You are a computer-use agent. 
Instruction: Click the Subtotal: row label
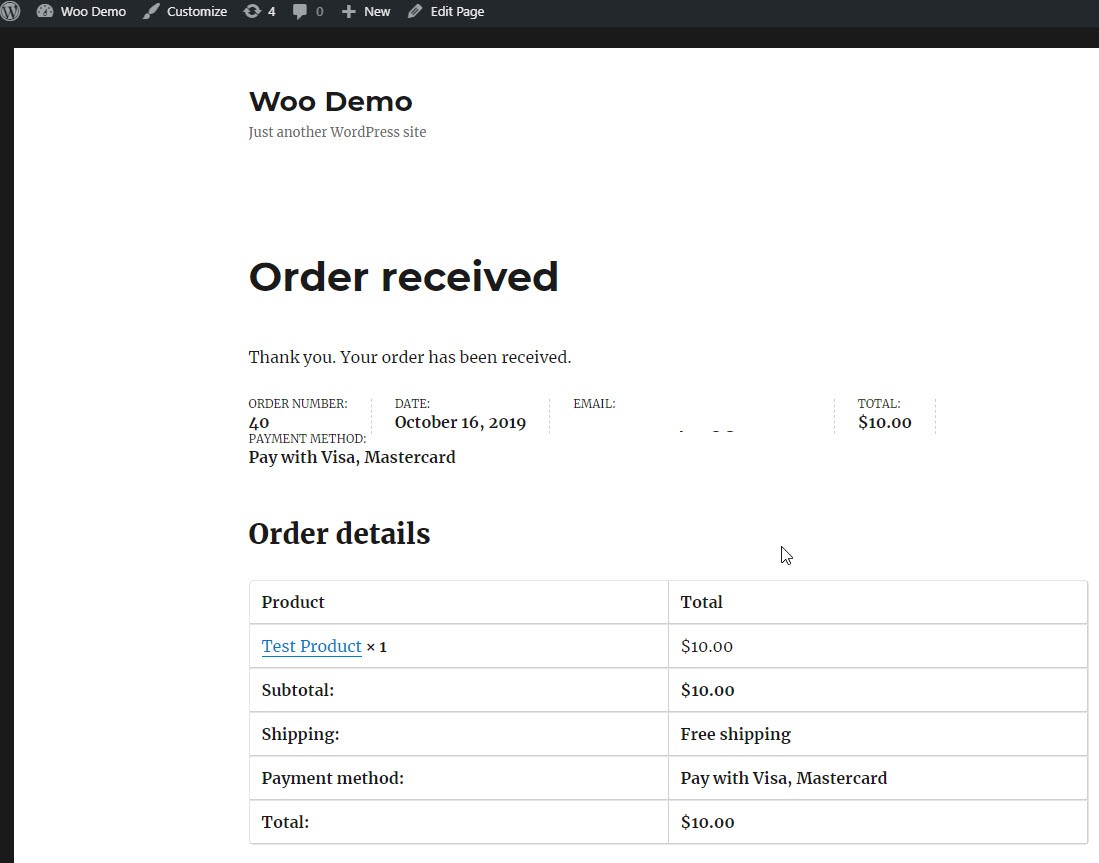point(298,690)
